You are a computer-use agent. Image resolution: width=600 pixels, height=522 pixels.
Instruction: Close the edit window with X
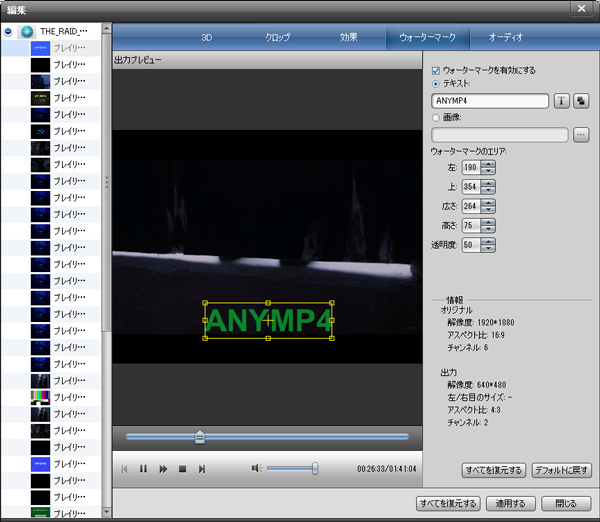point(581,8)
